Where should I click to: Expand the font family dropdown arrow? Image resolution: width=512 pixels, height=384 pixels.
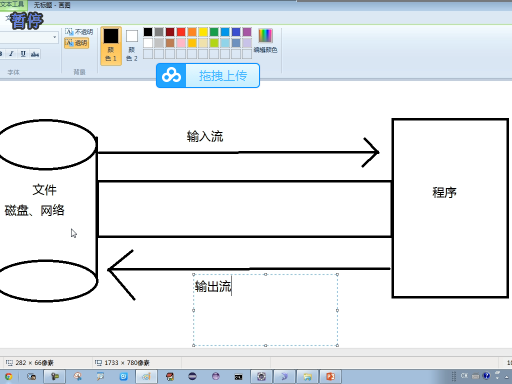pos(55,37)
